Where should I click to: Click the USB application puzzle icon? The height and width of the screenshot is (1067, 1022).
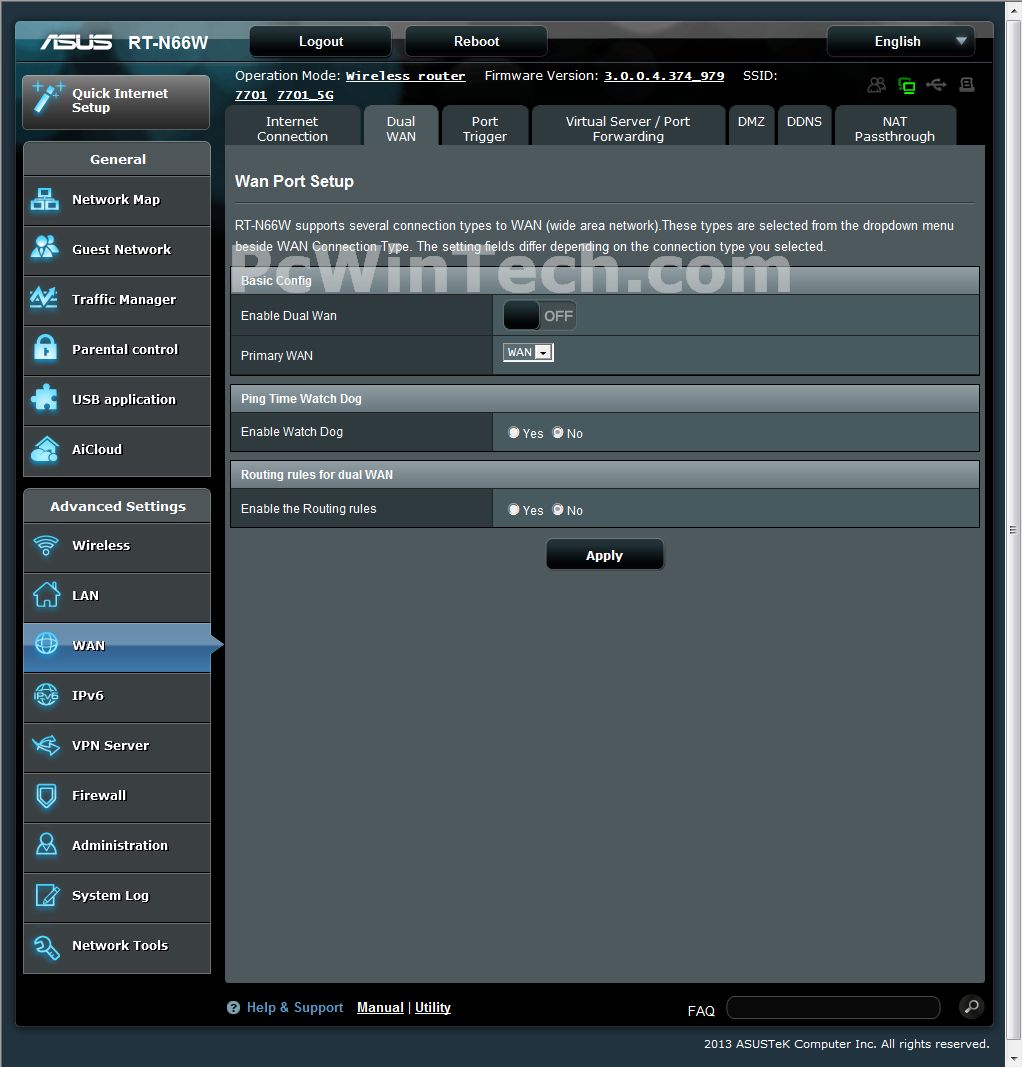point(45,398)
